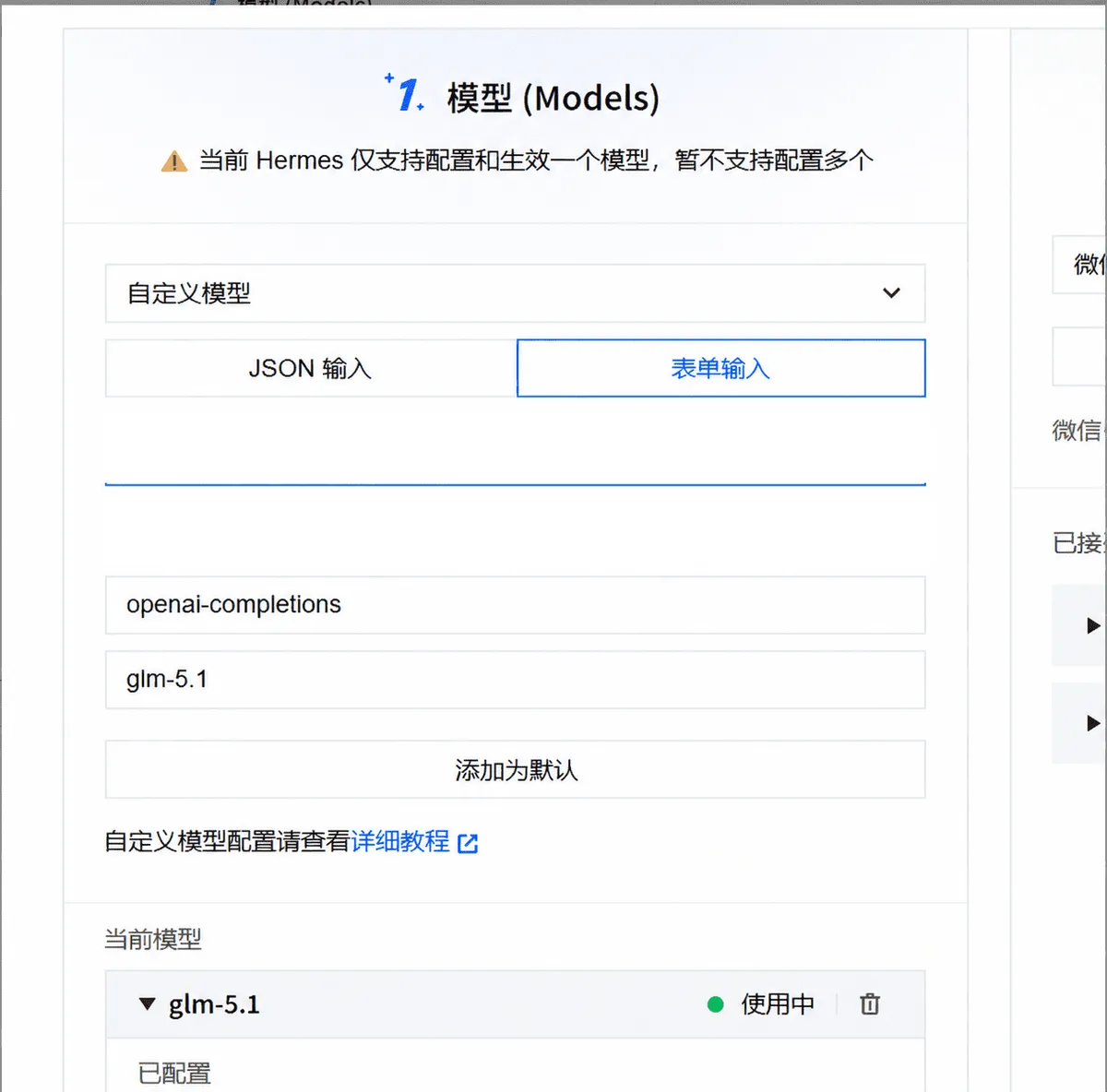Delete the glm-5.1 model with trash icon
The height and width of the screenshot is (1092, 1107).
click(870, 1003)
